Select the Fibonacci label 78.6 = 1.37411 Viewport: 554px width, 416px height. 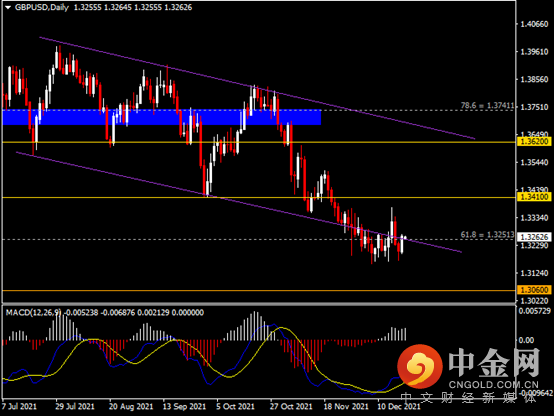(487, 105)
